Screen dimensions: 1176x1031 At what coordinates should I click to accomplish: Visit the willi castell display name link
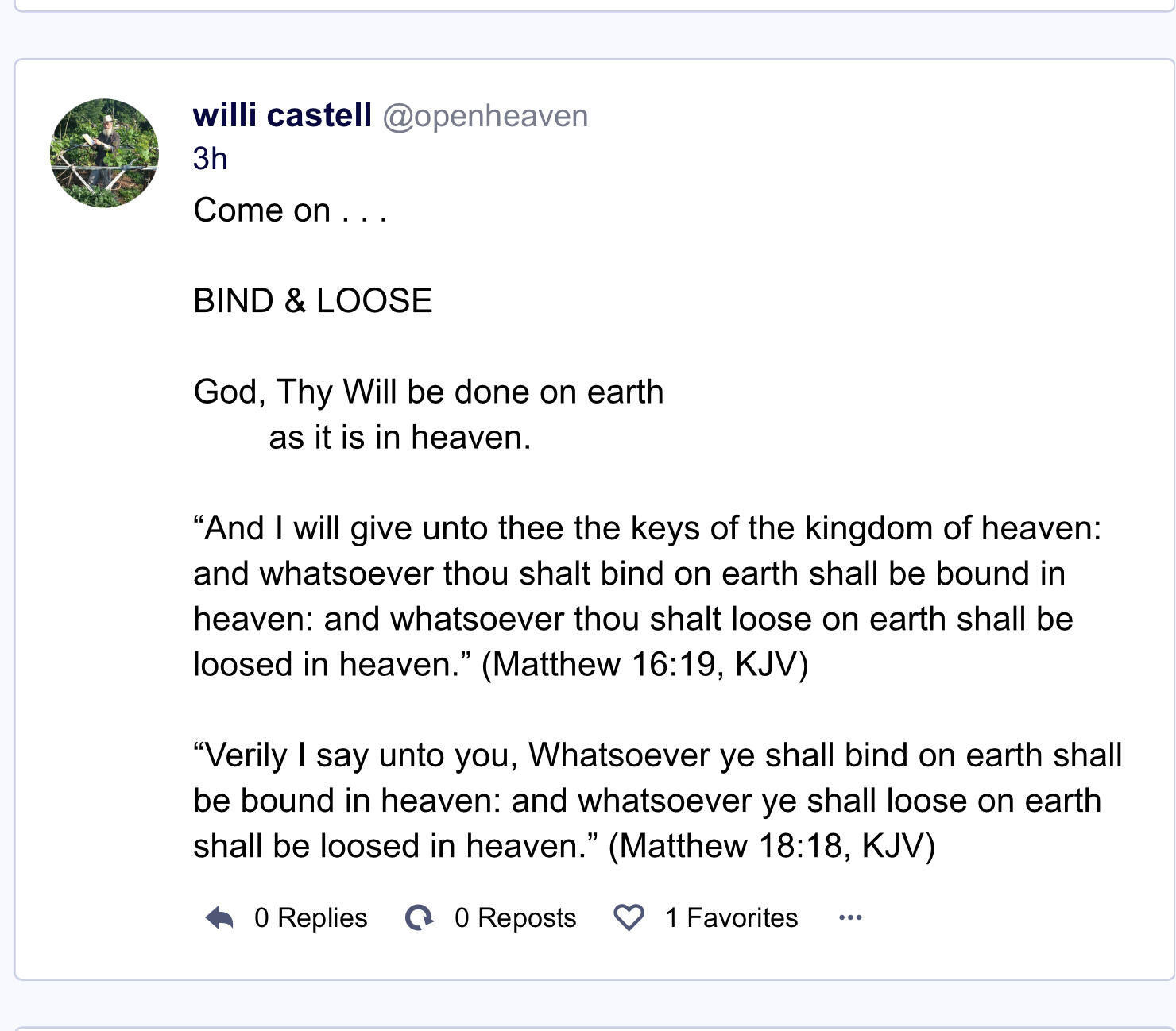click(282, 116)
